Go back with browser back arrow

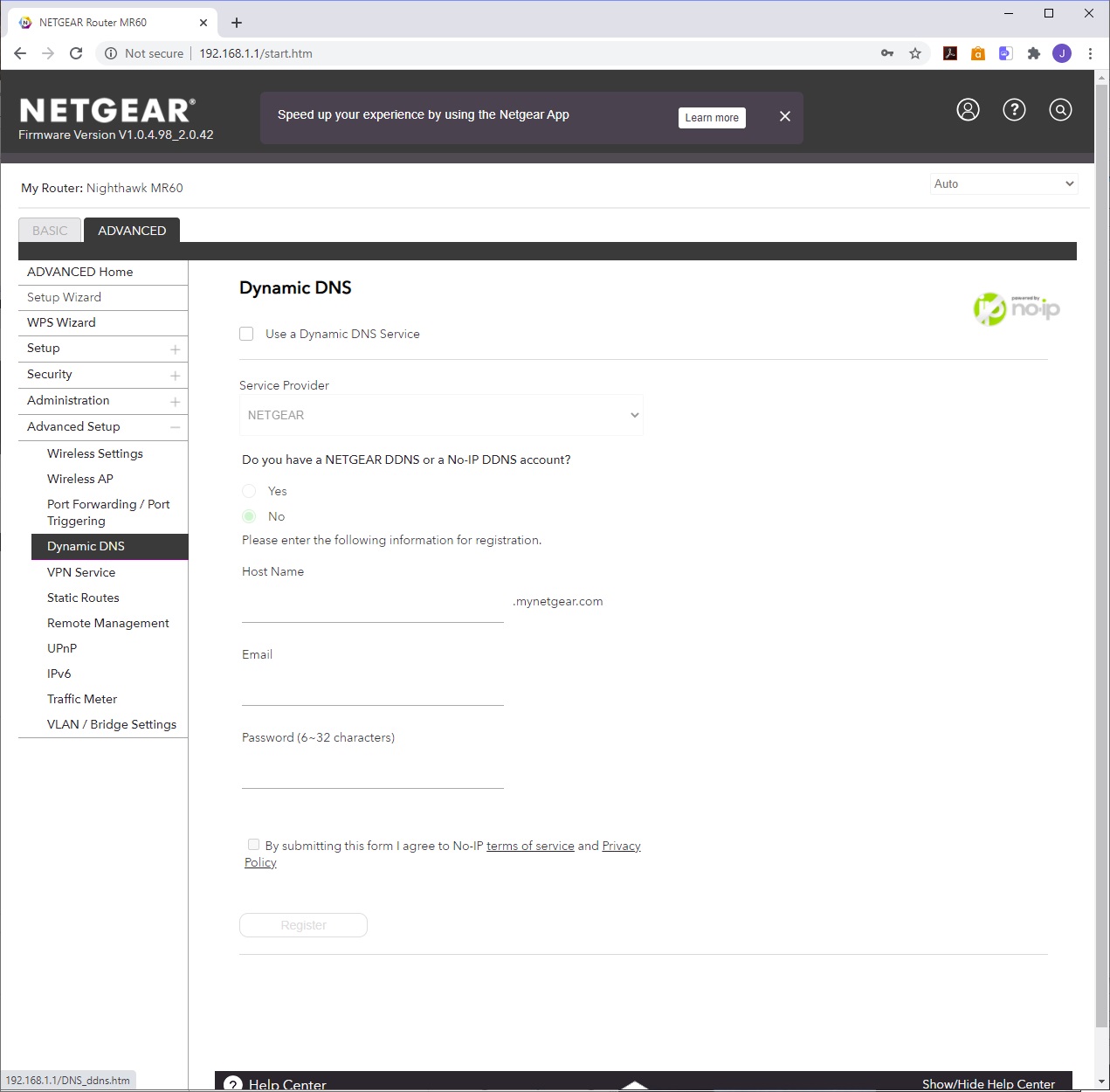tap(20, 53)
